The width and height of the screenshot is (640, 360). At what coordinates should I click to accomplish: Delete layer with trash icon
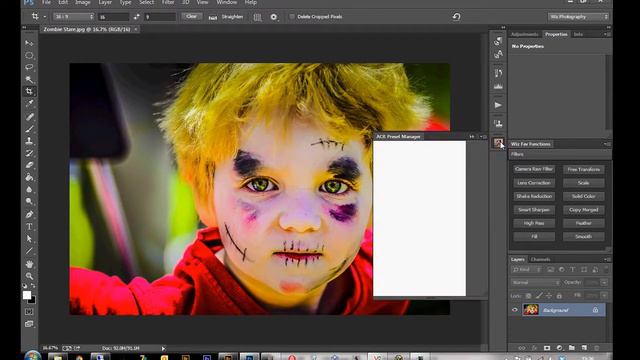pyautogui.click(x=596, y=348)
